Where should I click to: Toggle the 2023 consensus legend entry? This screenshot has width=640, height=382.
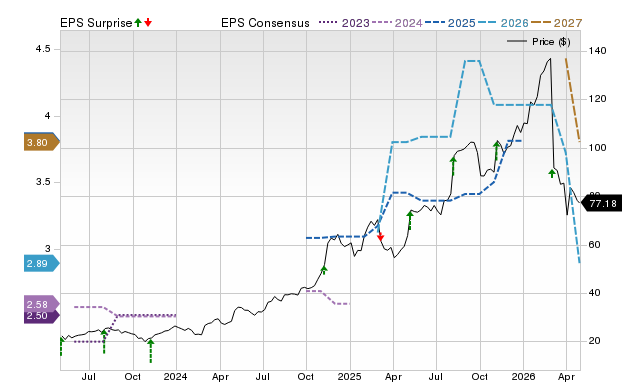[344, 23]
